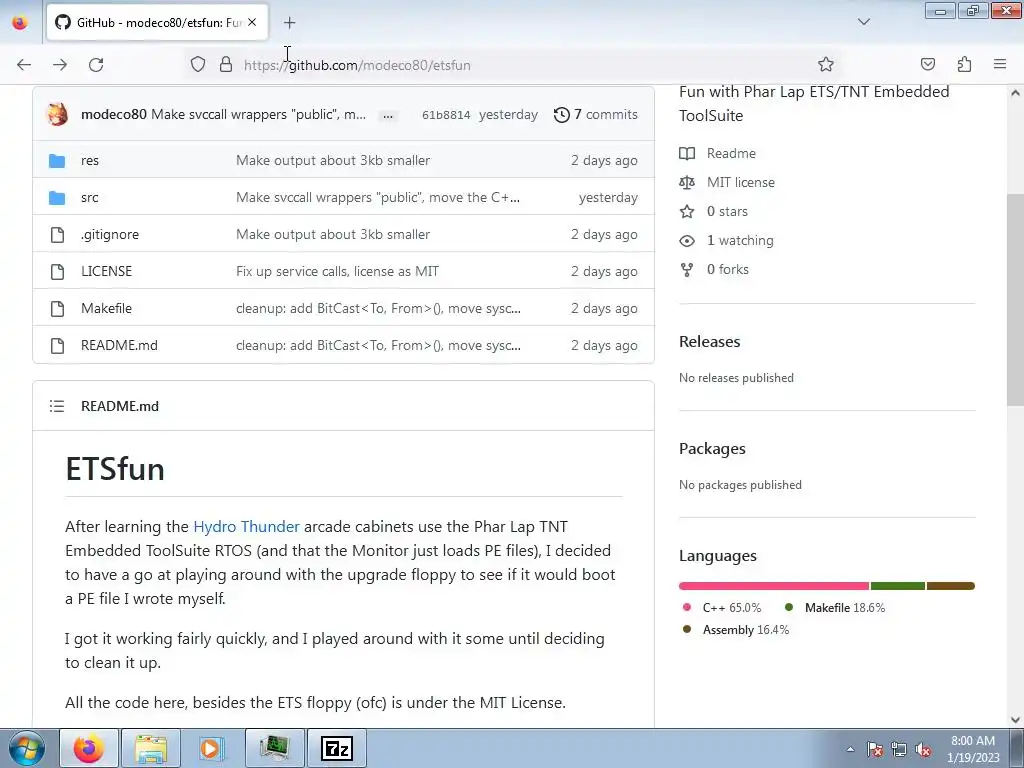This screenshot has width=1024, height=768.
Task: Click brown Assembly language bar segment
Action: 951,586
